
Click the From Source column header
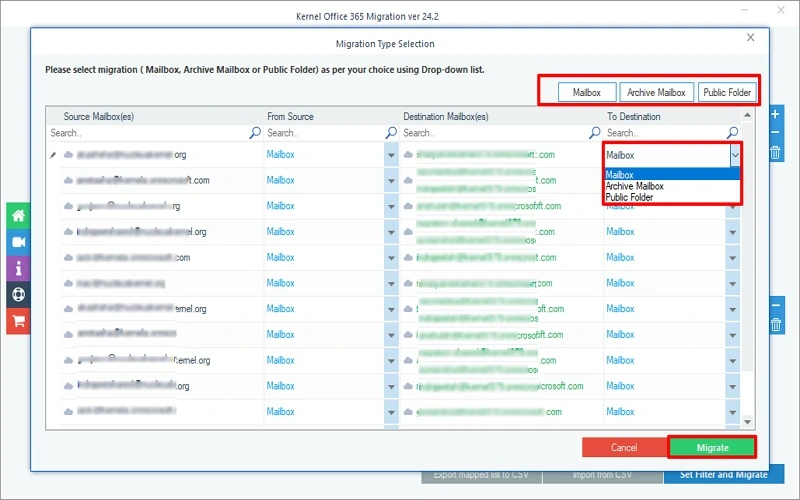click(290, 116)
